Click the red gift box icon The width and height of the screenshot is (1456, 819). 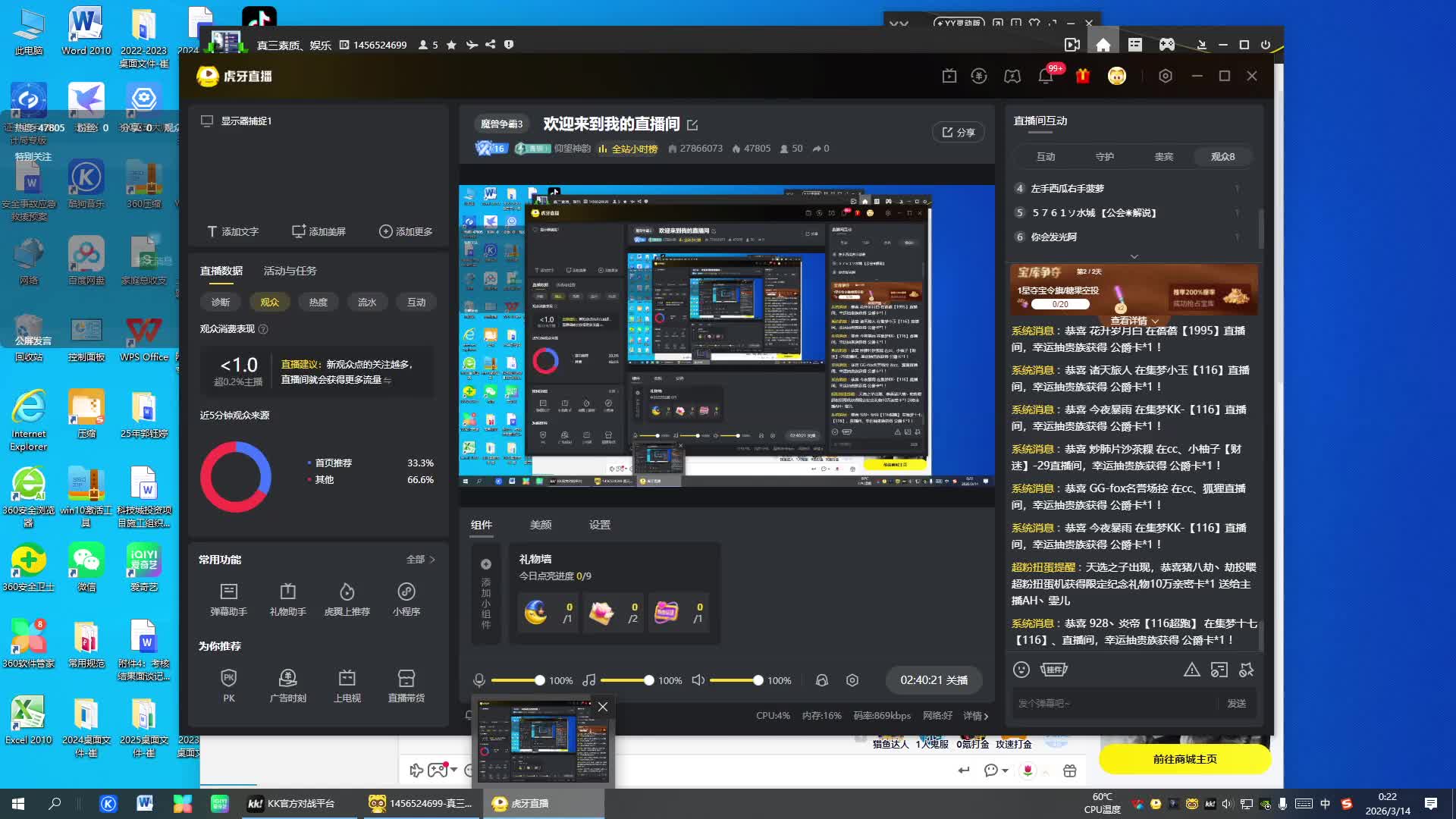tap(1082, 76)
